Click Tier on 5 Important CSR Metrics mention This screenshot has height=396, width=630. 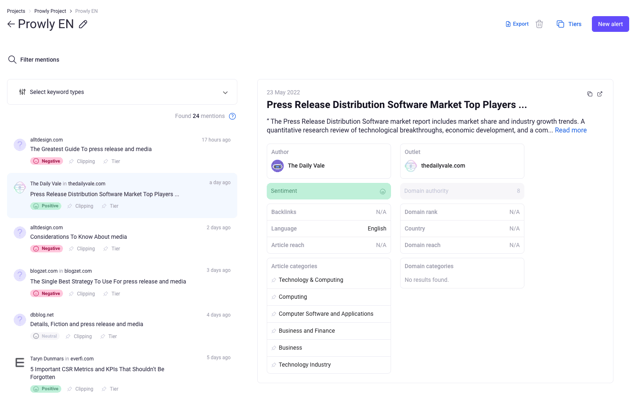click(110, 389)
